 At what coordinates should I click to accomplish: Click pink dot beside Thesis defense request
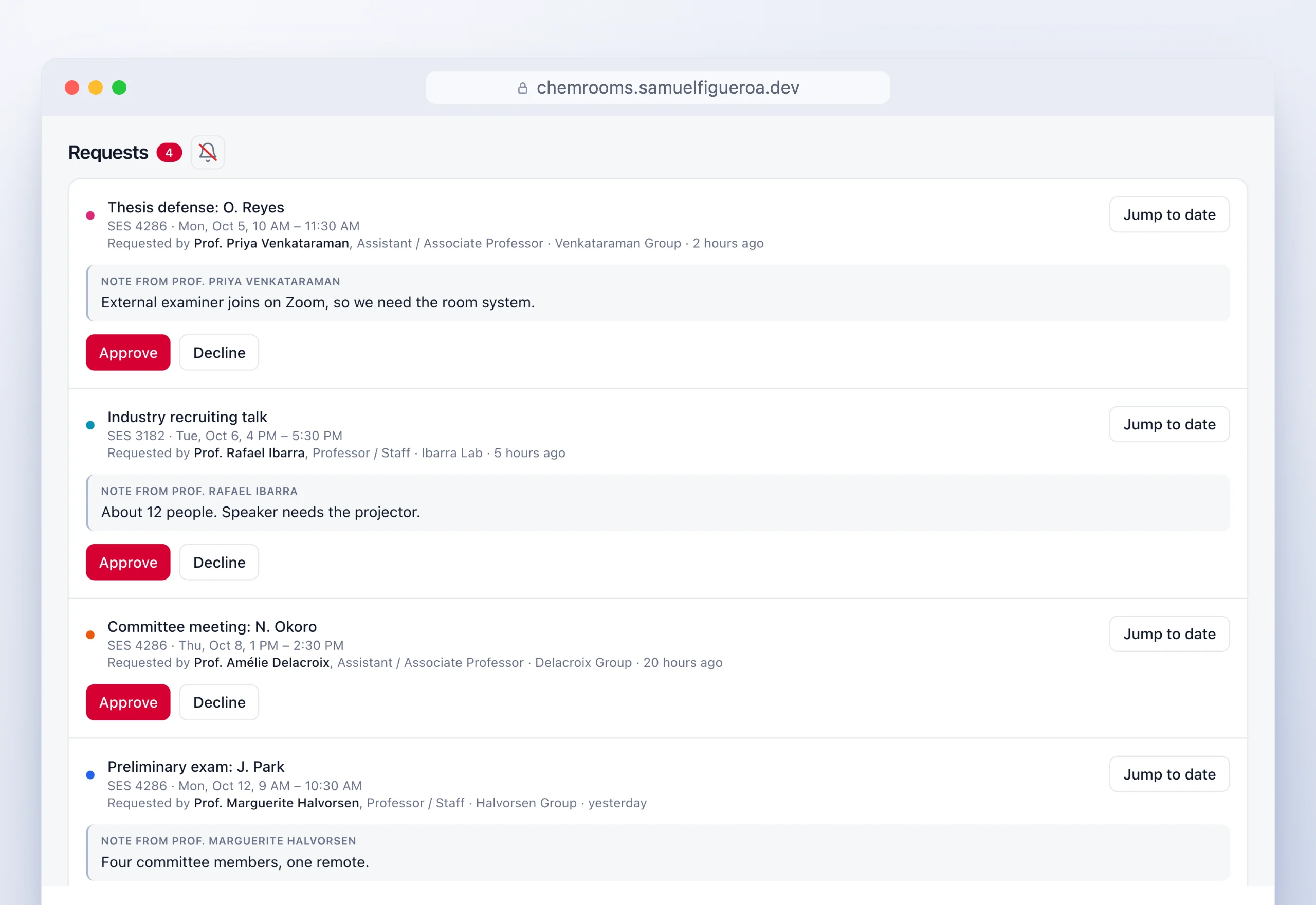90,215
